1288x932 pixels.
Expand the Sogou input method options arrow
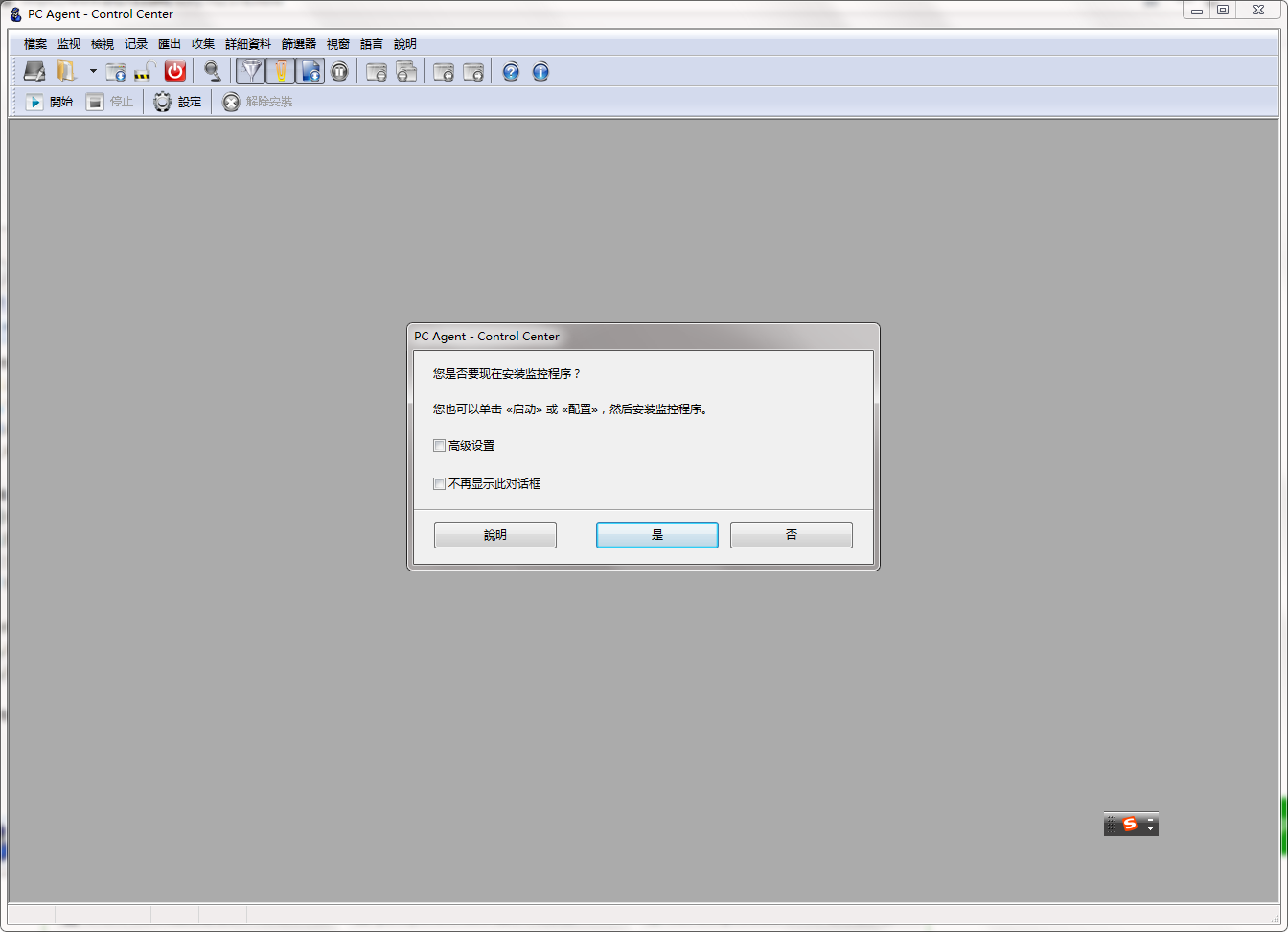coord(1151,828)
